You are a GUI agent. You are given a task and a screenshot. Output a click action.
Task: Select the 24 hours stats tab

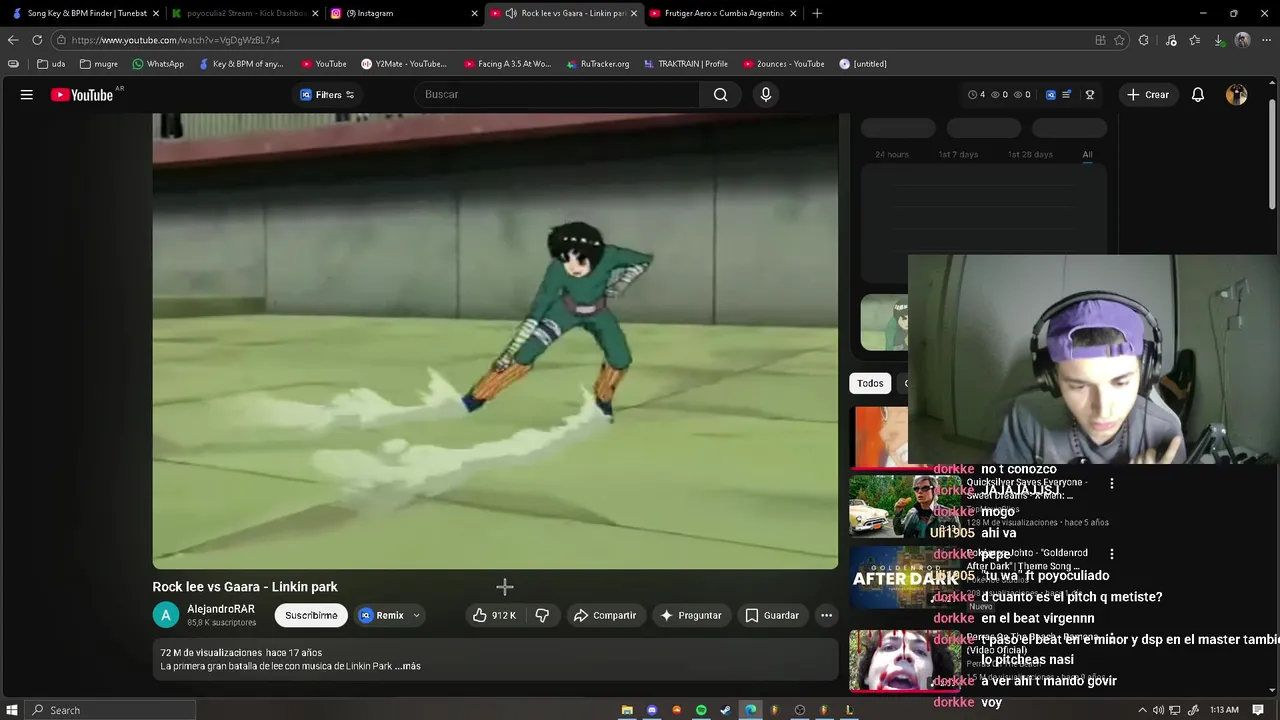pyautogui.click(x=892, y=154)
